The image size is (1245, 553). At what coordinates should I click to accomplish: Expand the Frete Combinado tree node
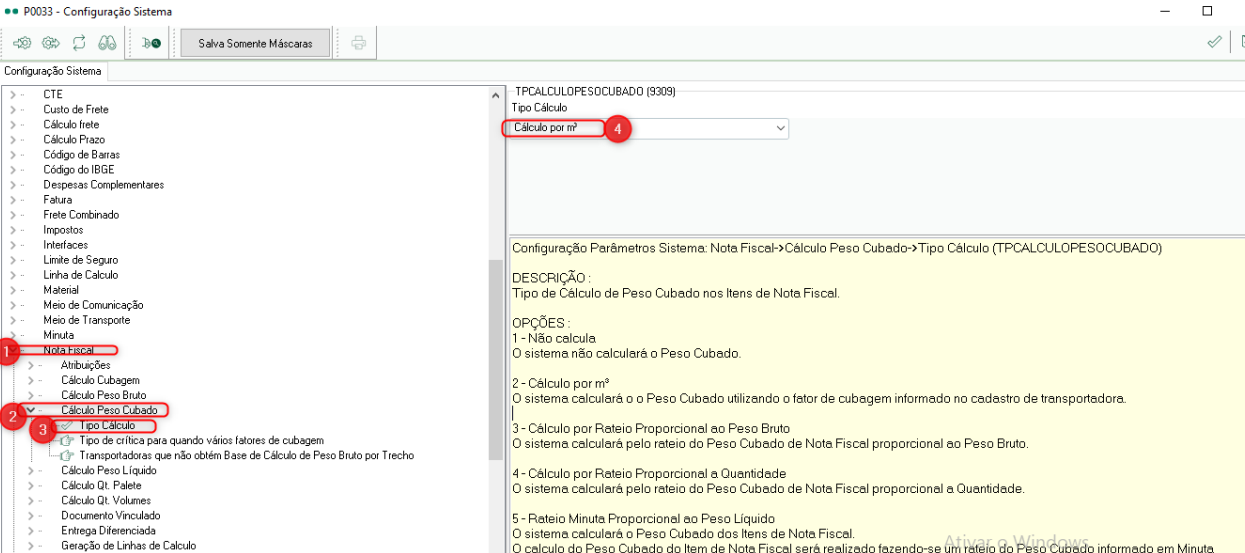click(13, 215)
